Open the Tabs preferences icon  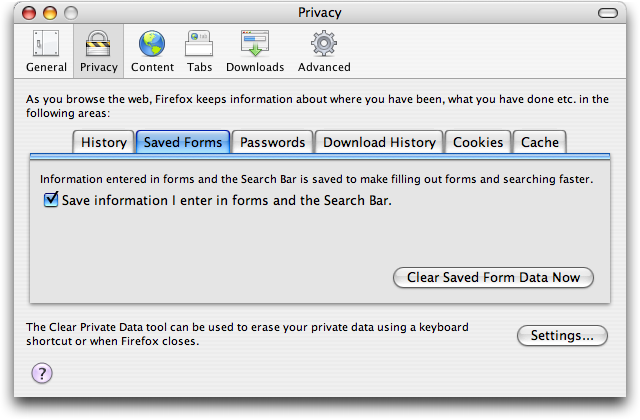[199, 43]
